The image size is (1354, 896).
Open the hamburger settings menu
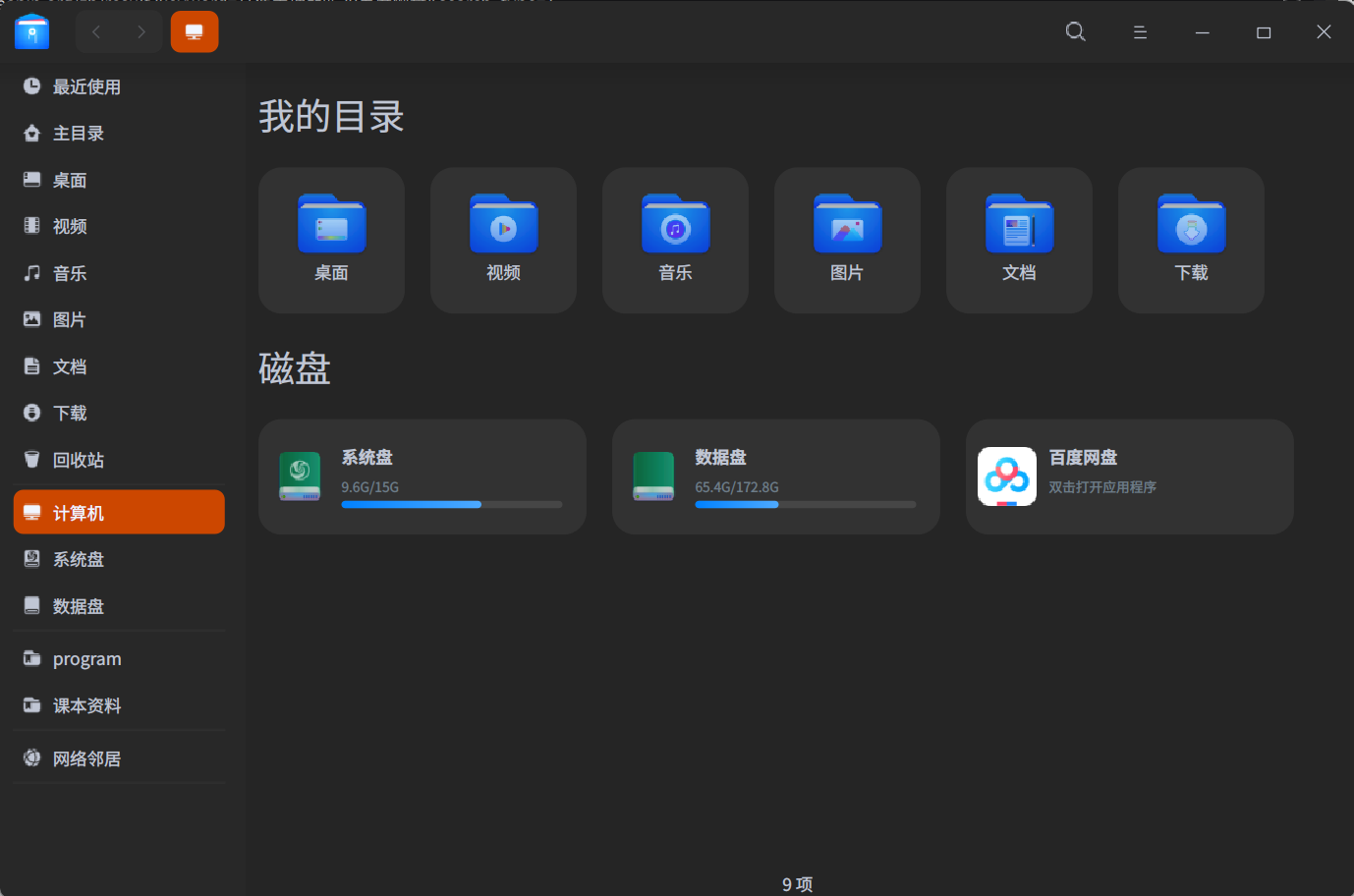click(x=1140, y=31)
